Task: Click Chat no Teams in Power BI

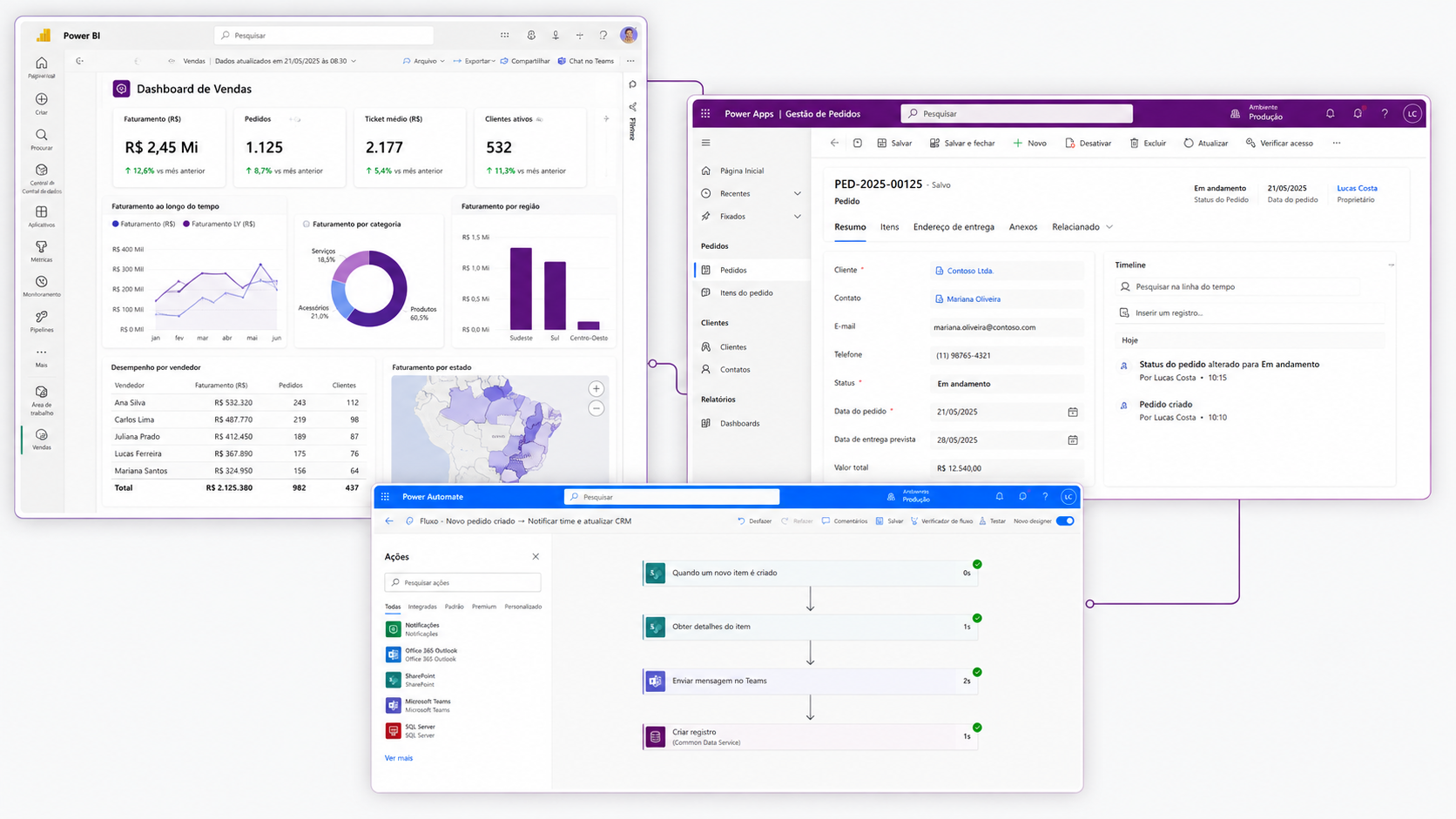Action: point(585,61)
